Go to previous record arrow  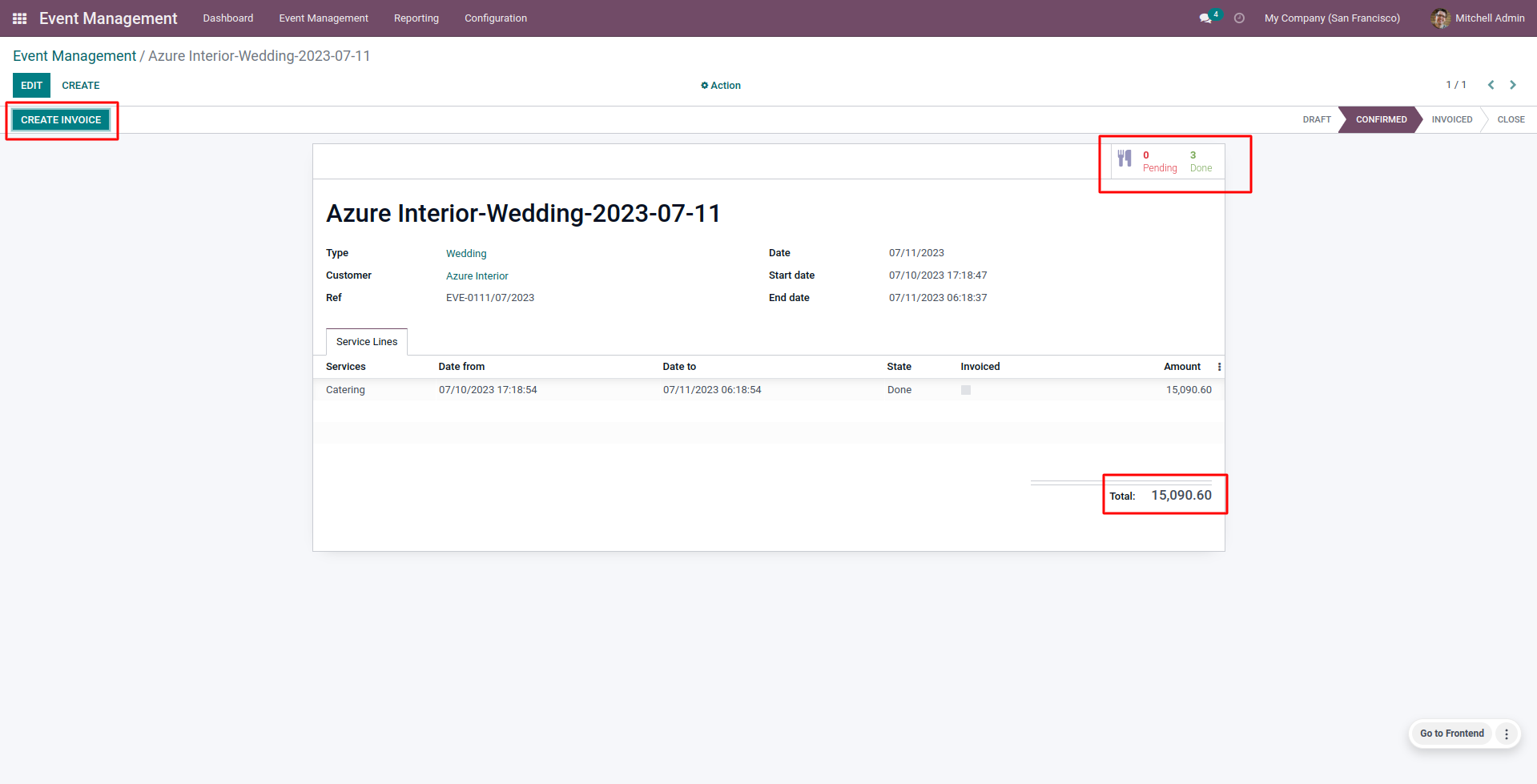(x=1491, y=85)
